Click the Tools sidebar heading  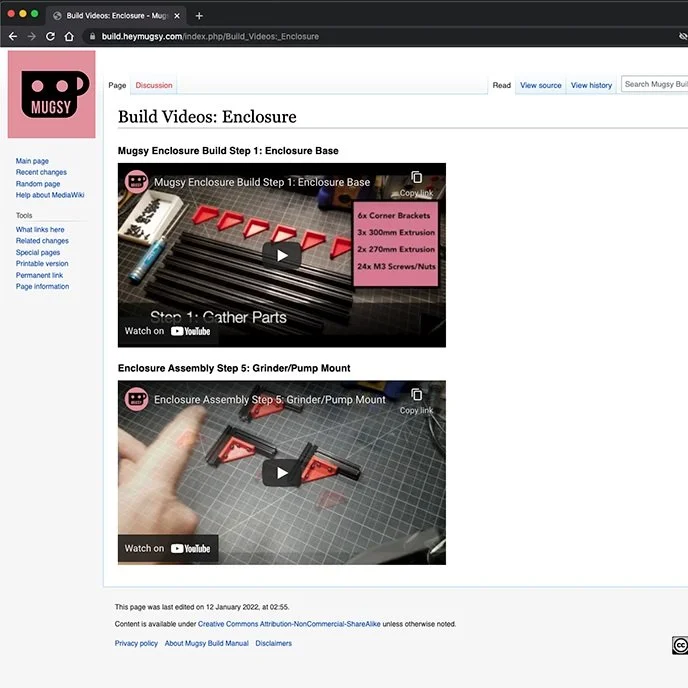pyautogui.click(x=24, y=215)
